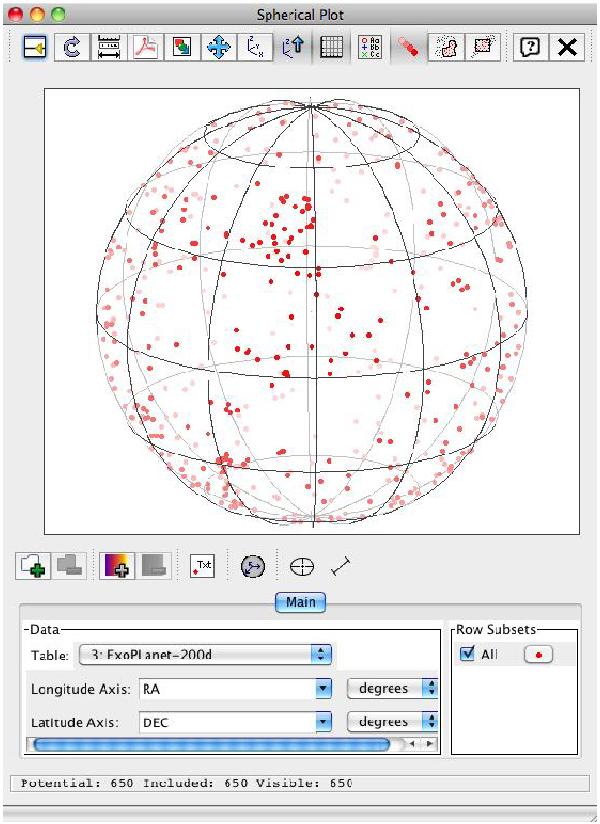Click the Add auxiliary colour axis icon
This screenshot has height=824, width=600.
coord(116,566)
